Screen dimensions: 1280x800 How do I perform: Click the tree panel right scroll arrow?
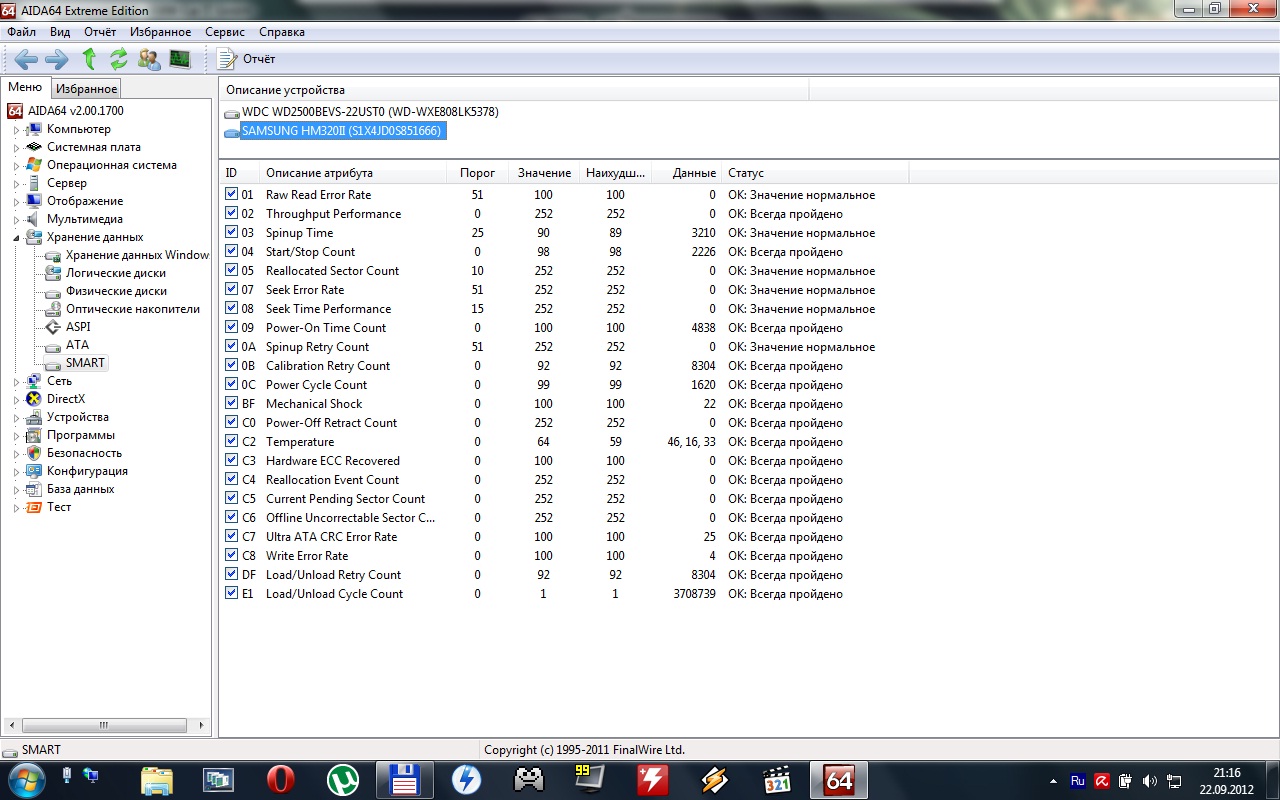coord(200,725)
